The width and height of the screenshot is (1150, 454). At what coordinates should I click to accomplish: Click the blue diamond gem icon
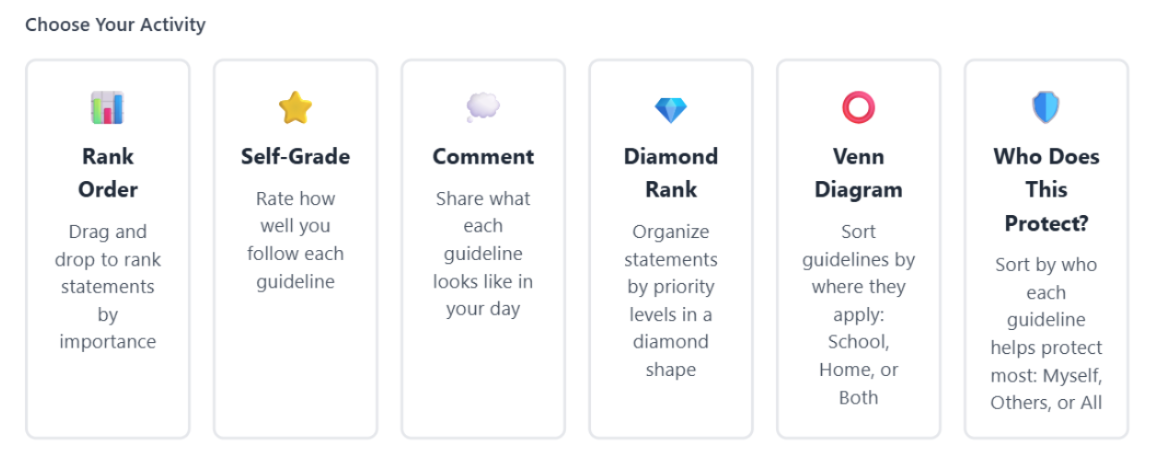click(x=671, y=110)
